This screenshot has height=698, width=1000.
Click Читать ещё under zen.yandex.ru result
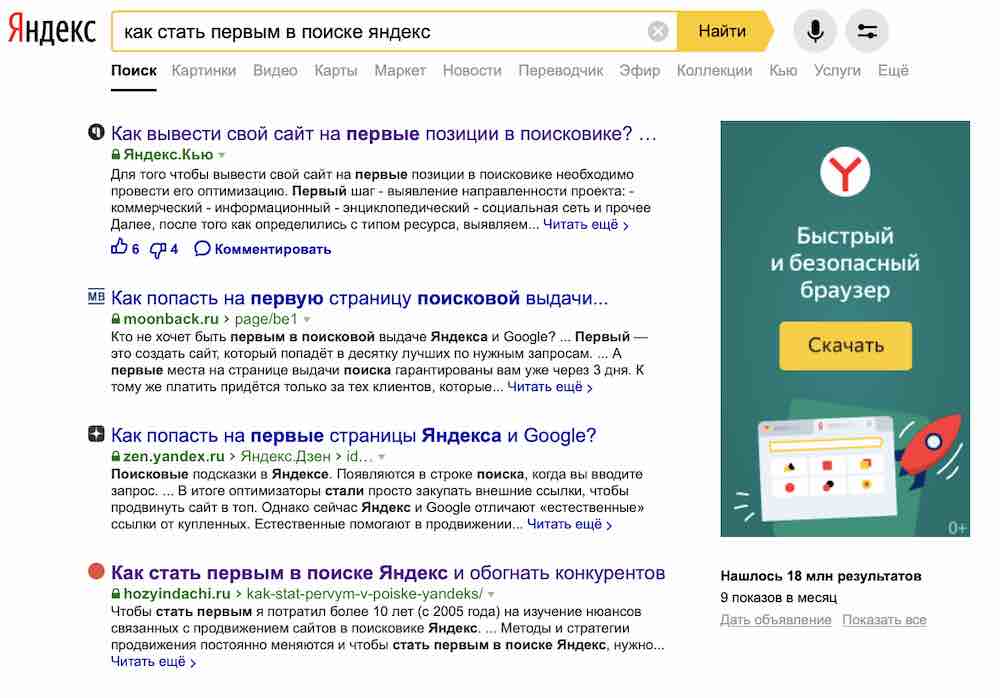tap(570, 524)
